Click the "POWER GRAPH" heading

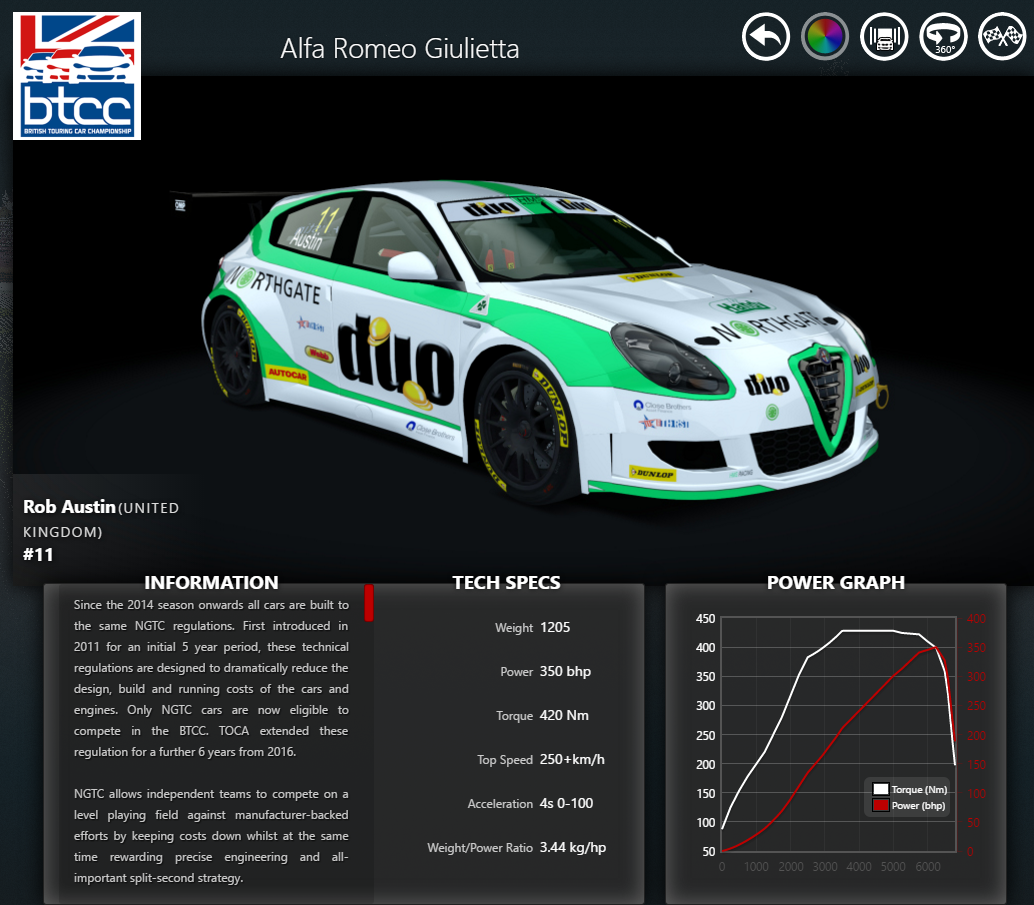836,582
